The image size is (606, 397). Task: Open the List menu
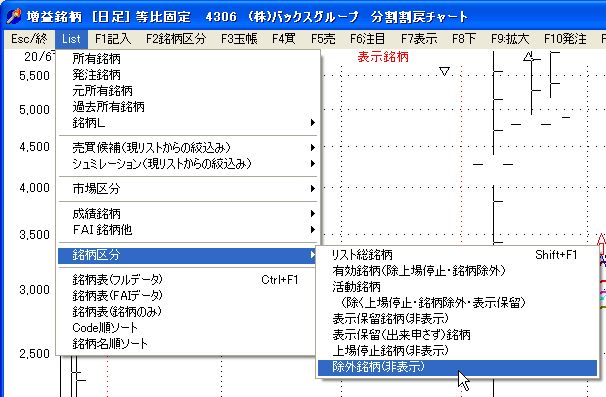click(71, 39)
